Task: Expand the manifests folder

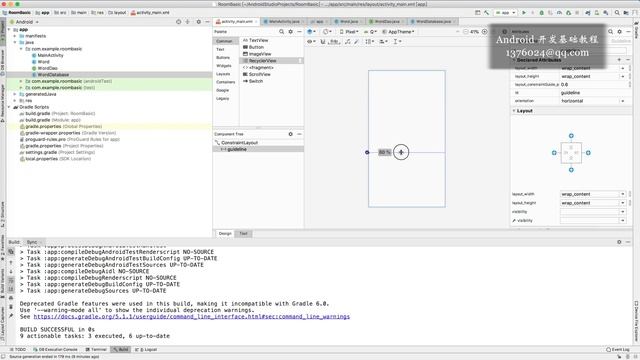Action: pos(15,36)
